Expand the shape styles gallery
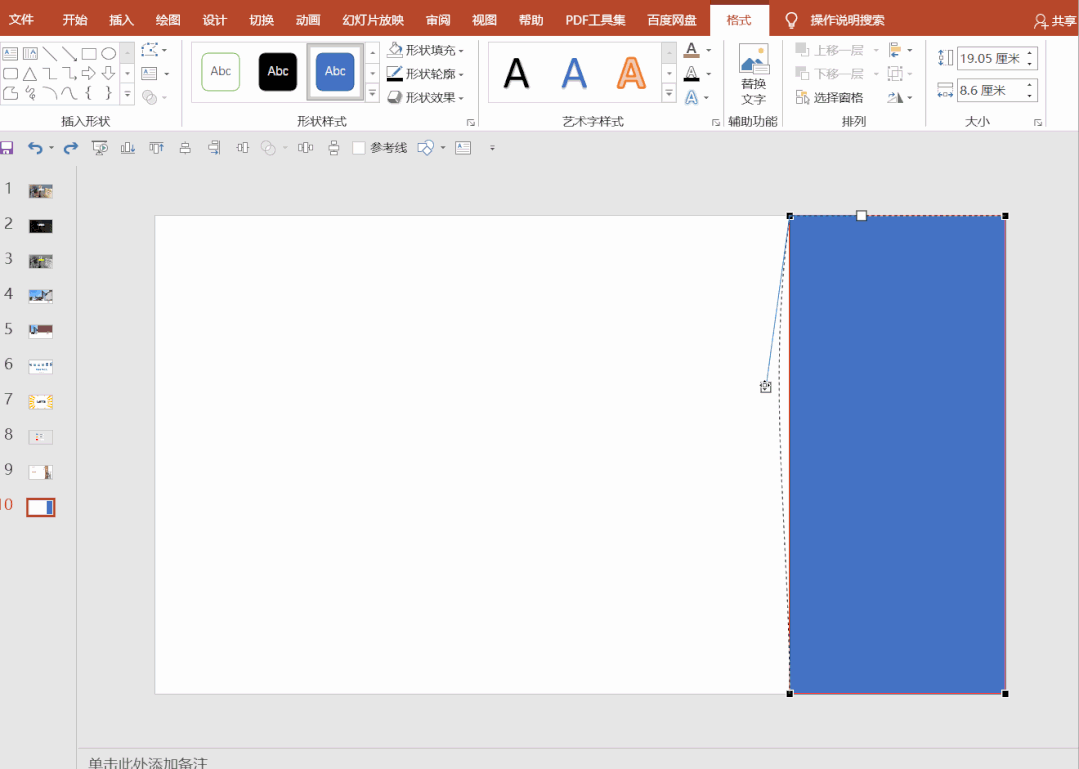The width and height of the screenshot is (1079, 769). [x=372, y=94]
